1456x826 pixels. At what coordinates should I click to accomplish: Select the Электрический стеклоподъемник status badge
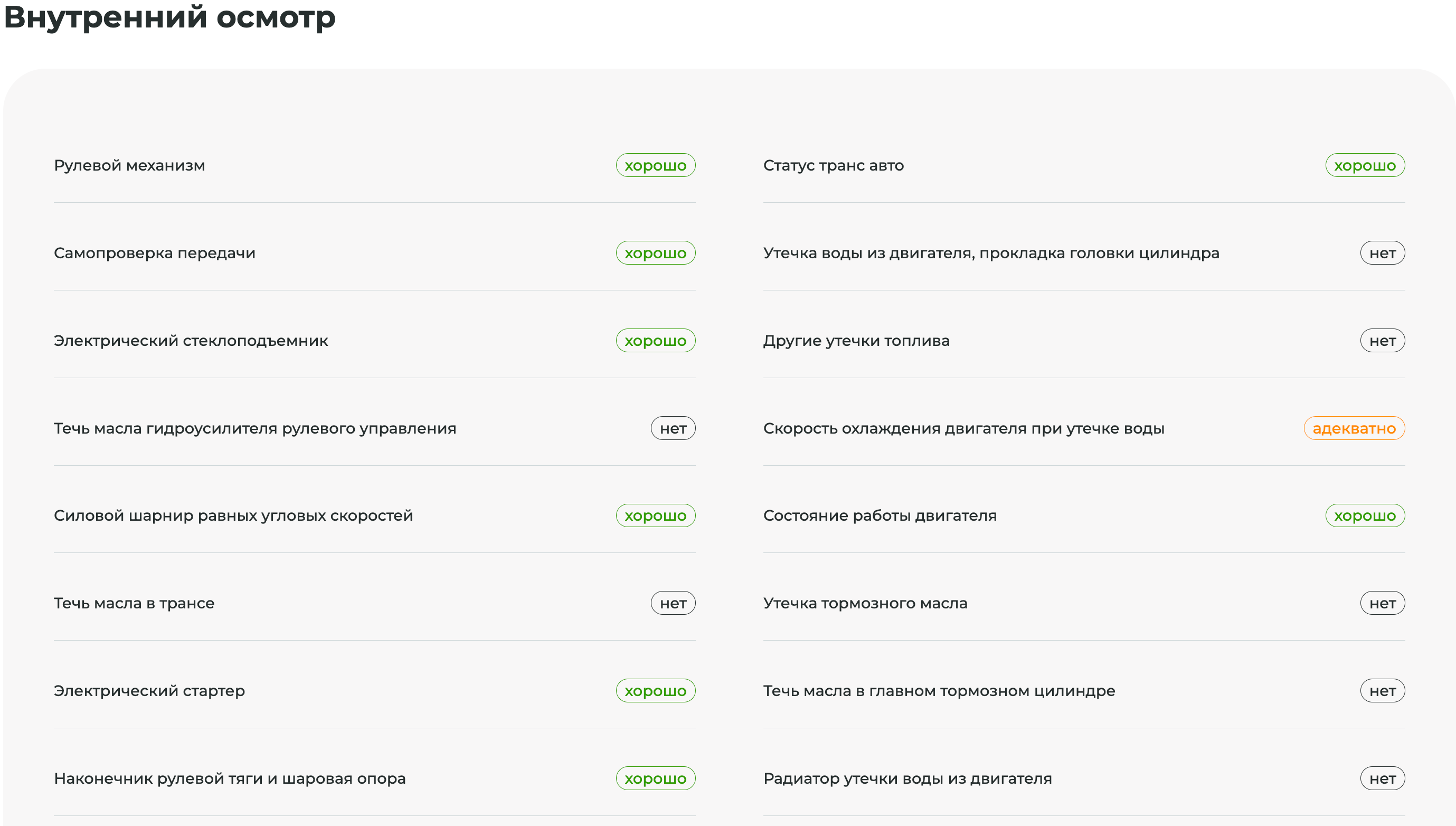tap(656, 341)
